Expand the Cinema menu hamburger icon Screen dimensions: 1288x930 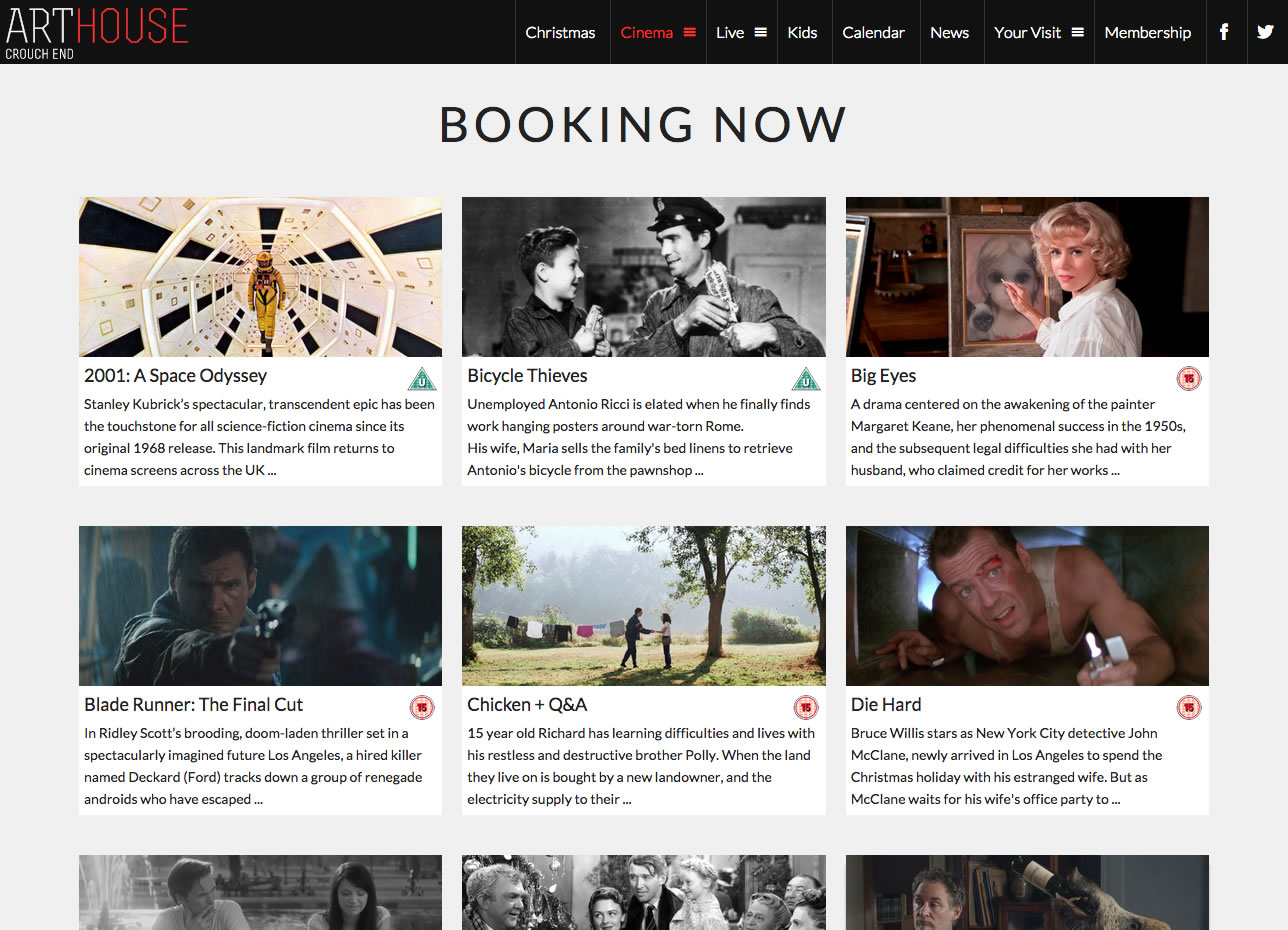click(x=689, y=32)
